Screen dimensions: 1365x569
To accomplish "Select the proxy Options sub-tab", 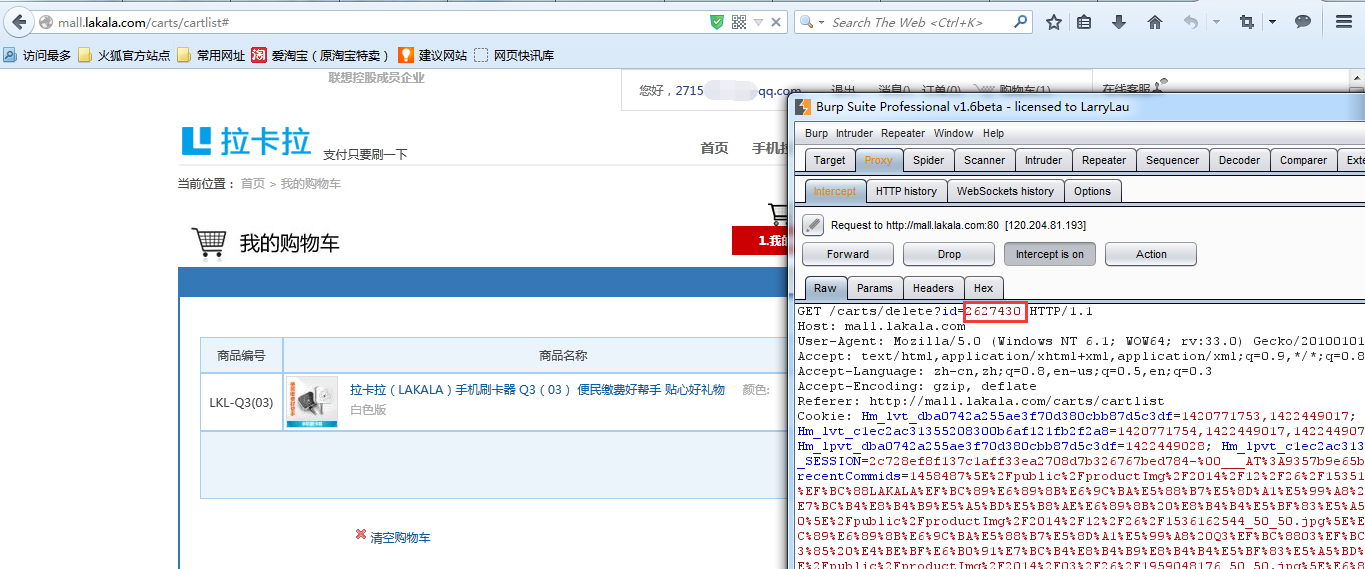I will coord(1092,191).
